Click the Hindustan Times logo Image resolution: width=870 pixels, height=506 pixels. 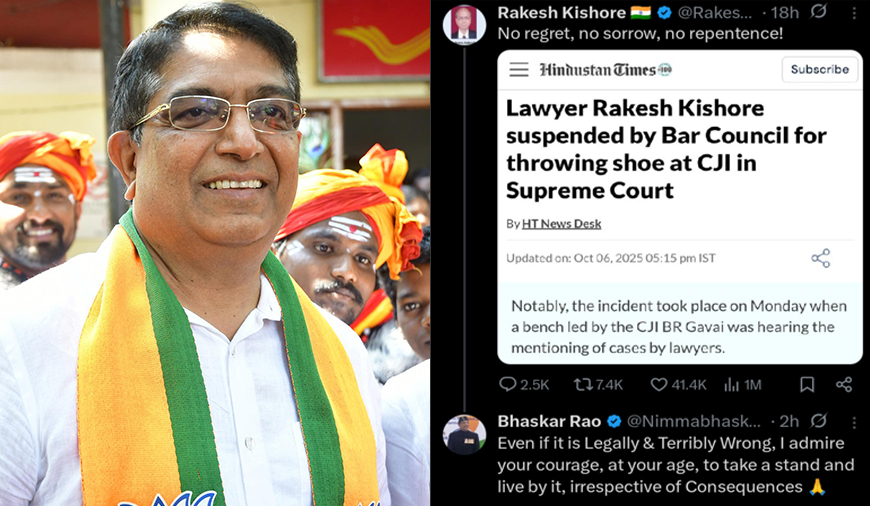click(605, 69)
